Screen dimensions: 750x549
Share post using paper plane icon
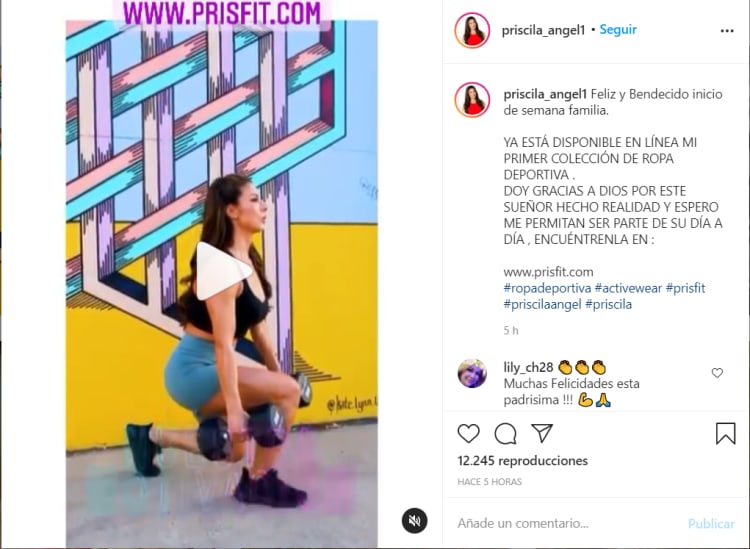(x=542, y=433)
